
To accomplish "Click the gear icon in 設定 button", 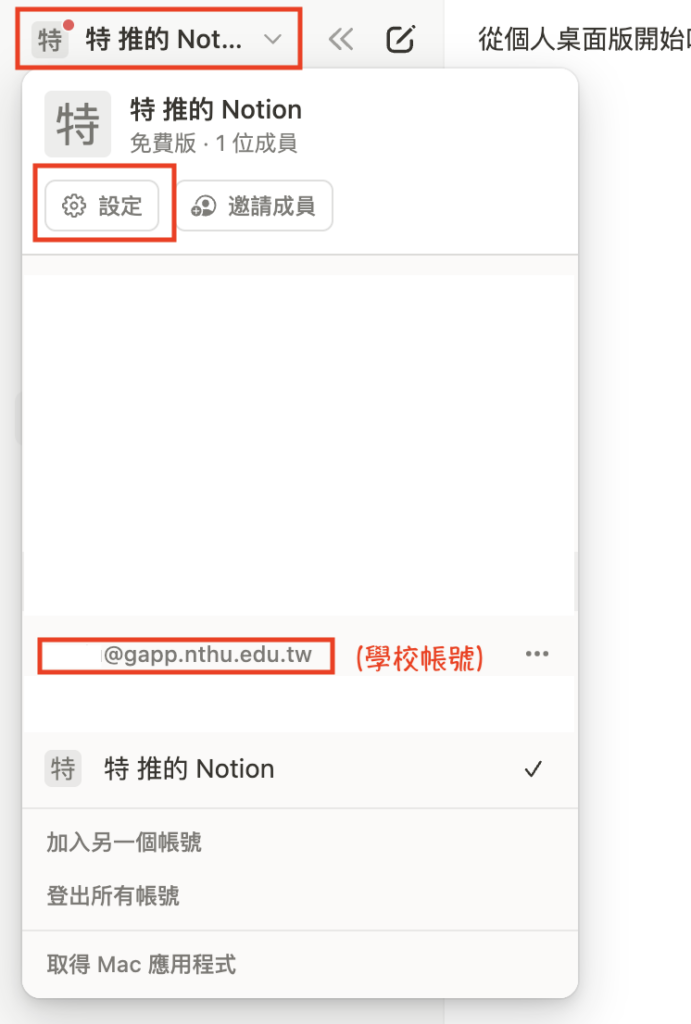I will pos(74,206).
